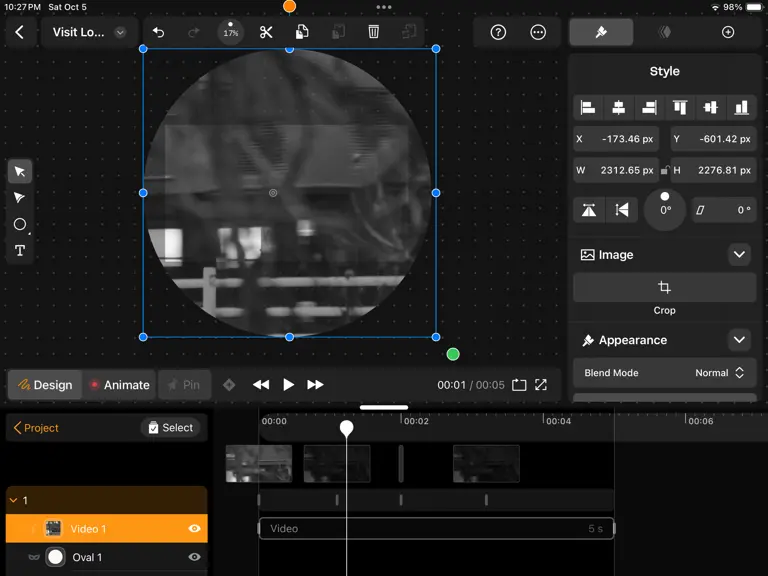Open help question mark button

(498, 32)
